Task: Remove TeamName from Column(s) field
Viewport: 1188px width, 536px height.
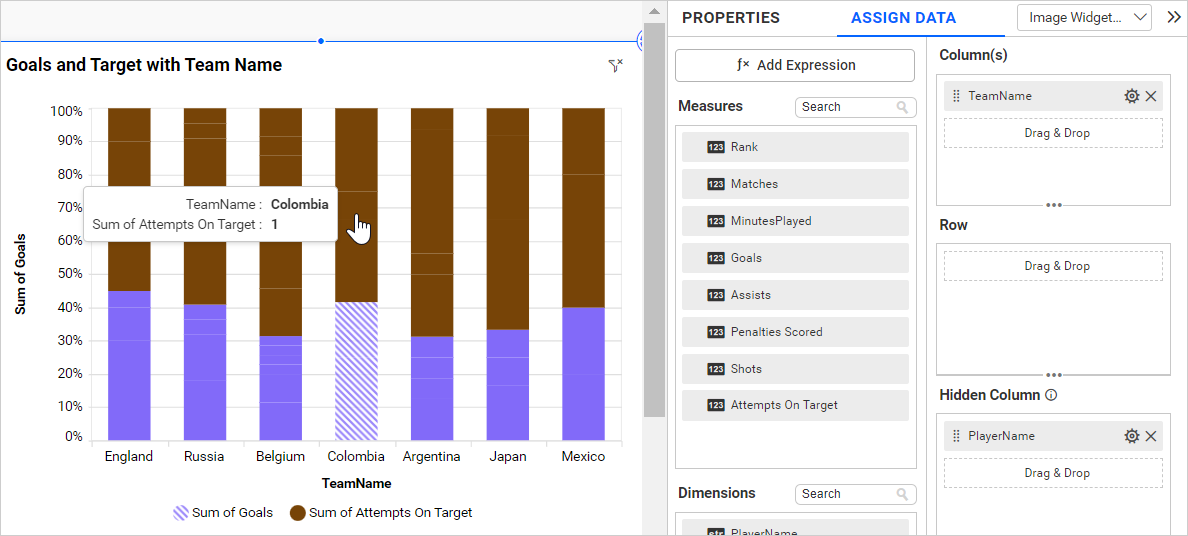Action: (x=1151, y=96)
